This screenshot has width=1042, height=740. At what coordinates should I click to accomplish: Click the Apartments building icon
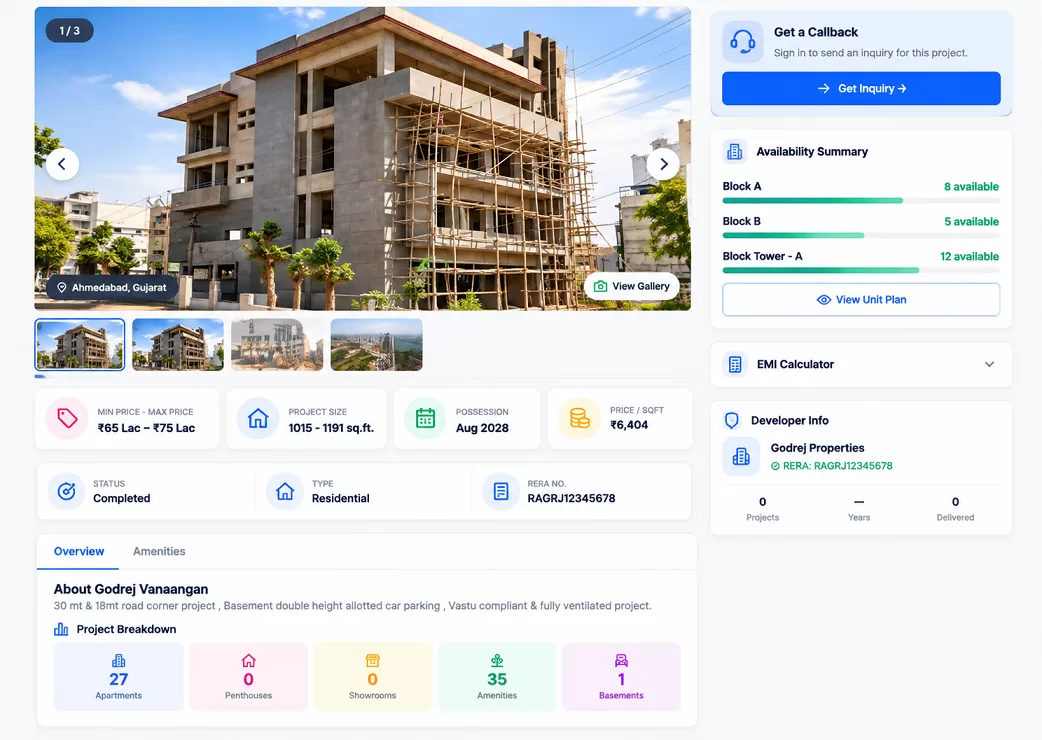click(x=118, y=660)
